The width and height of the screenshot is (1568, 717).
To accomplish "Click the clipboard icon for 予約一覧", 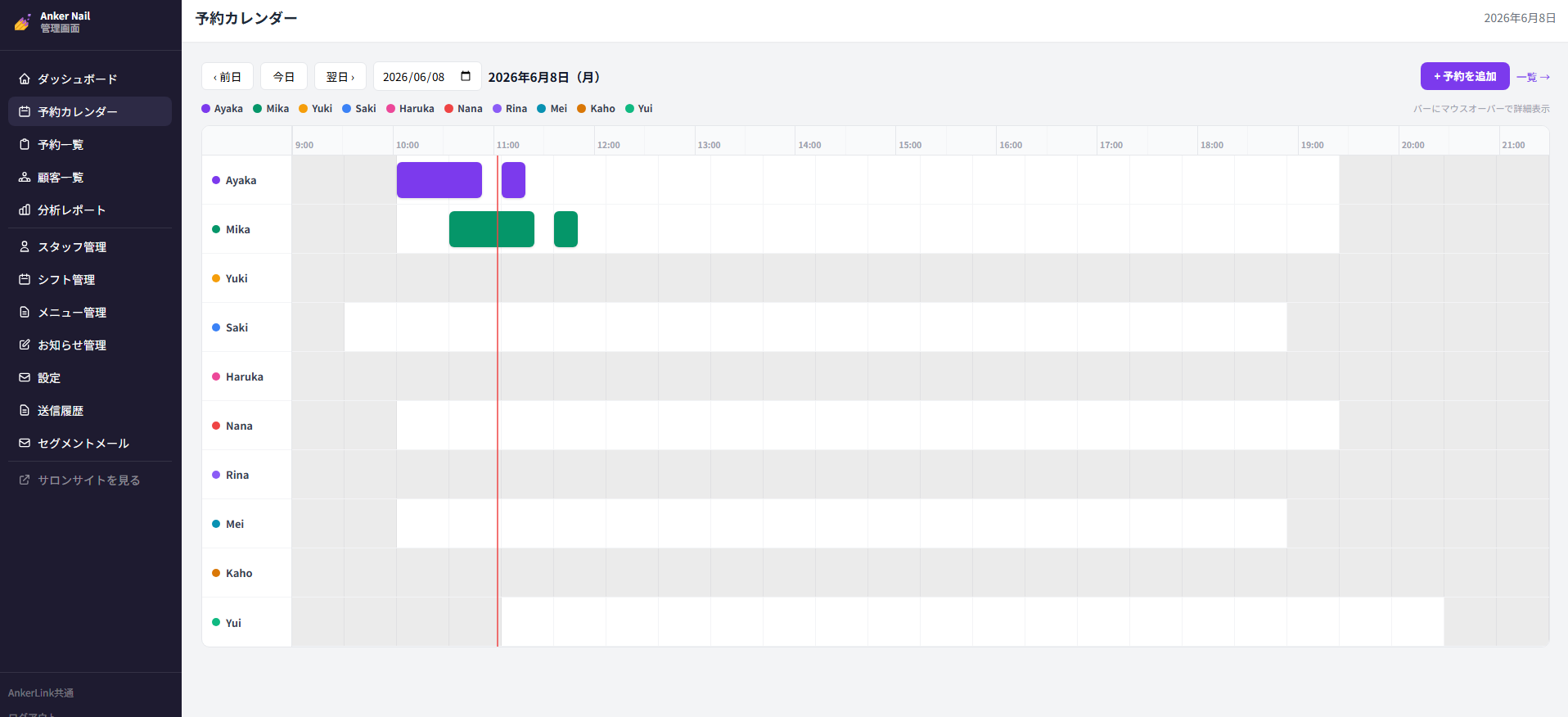I will click(25, 144).
